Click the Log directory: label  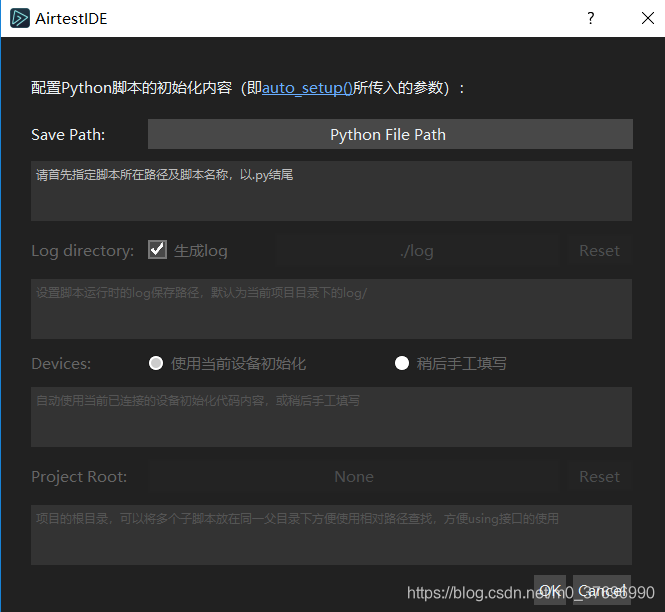(x=83, y=251)
